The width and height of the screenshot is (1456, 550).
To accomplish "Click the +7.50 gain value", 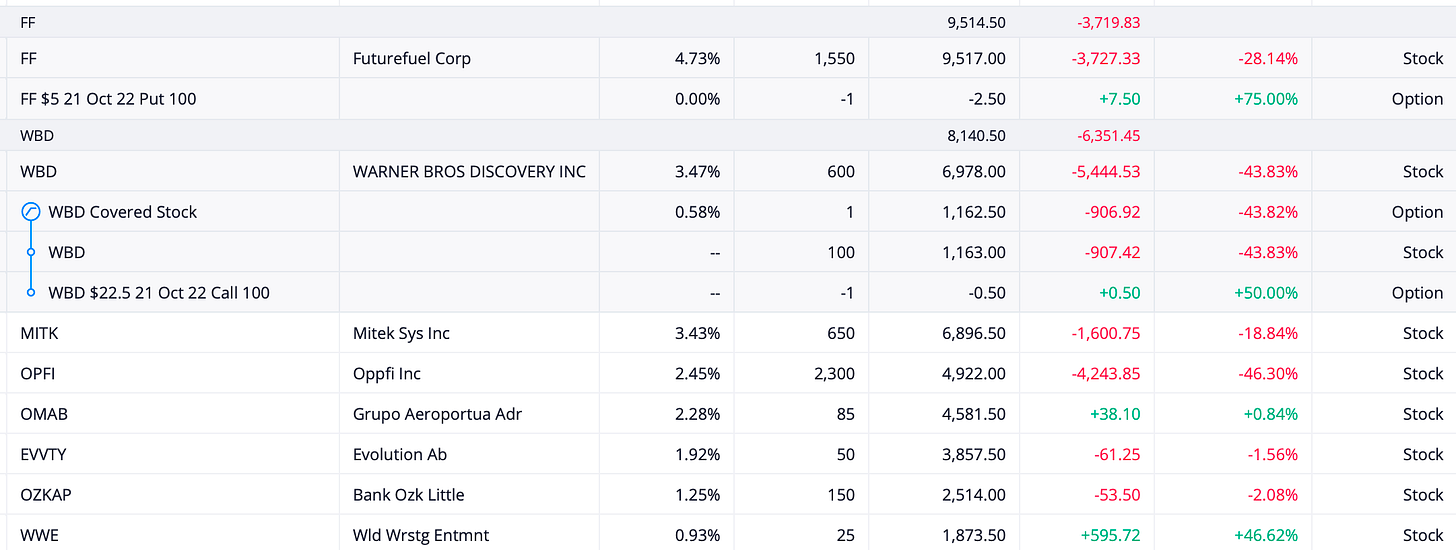I will pyautogui.click(x=1118, y=99).
